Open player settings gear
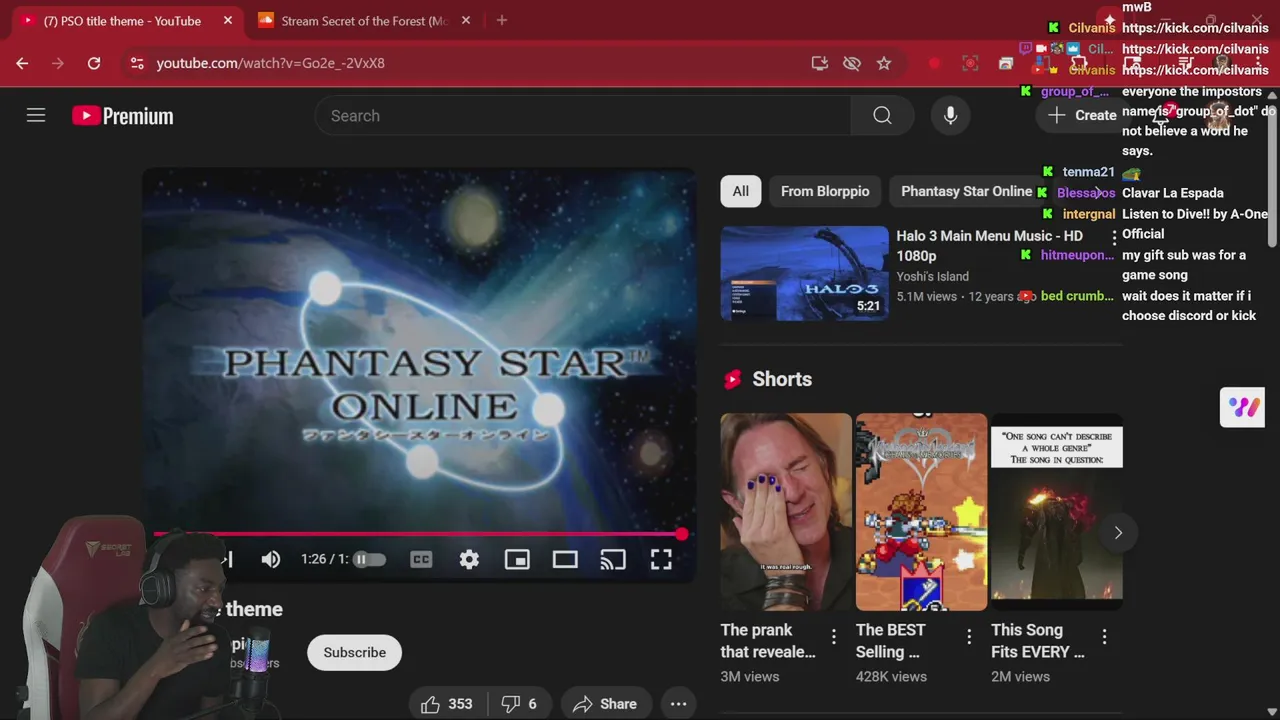 [469, 560]
